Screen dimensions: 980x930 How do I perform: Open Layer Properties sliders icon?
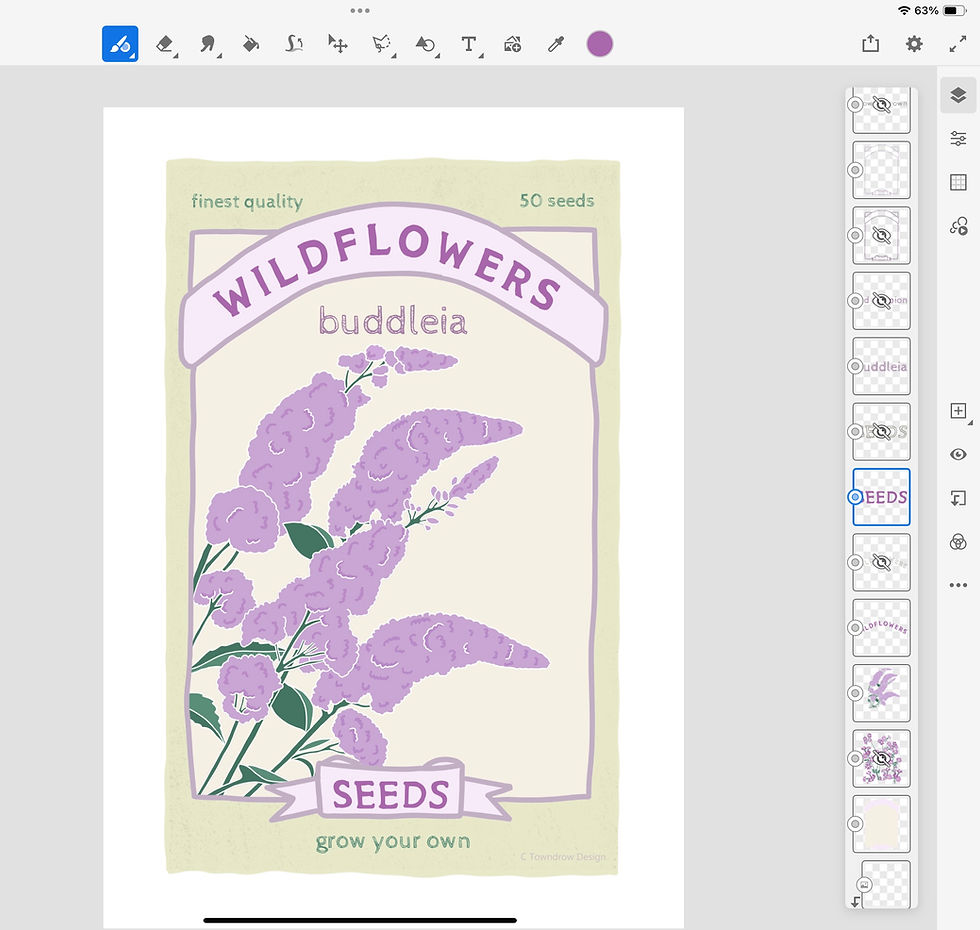coord(958,138)
